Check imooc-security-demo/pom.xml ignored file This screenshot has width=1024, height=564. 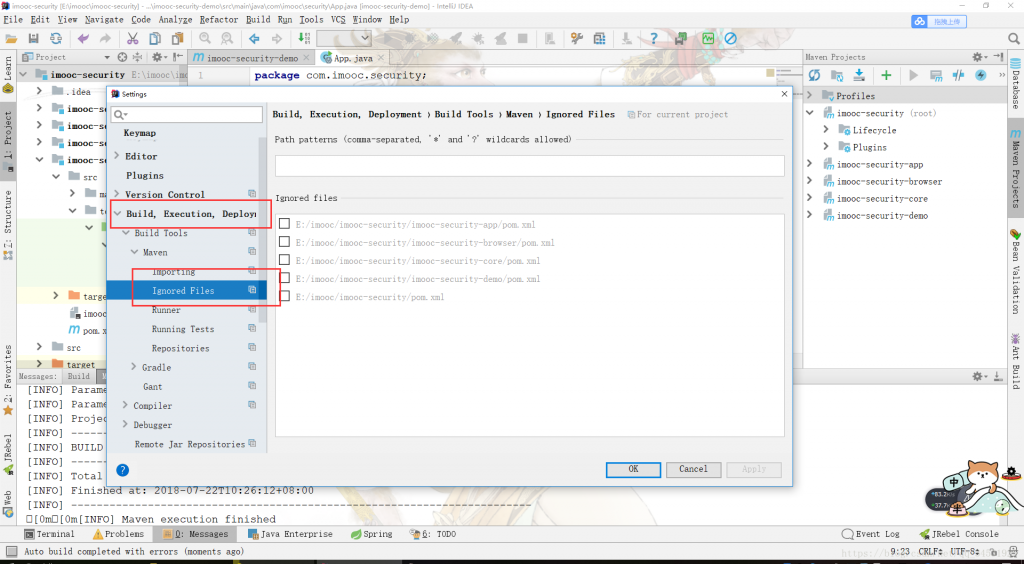(284, 278)
